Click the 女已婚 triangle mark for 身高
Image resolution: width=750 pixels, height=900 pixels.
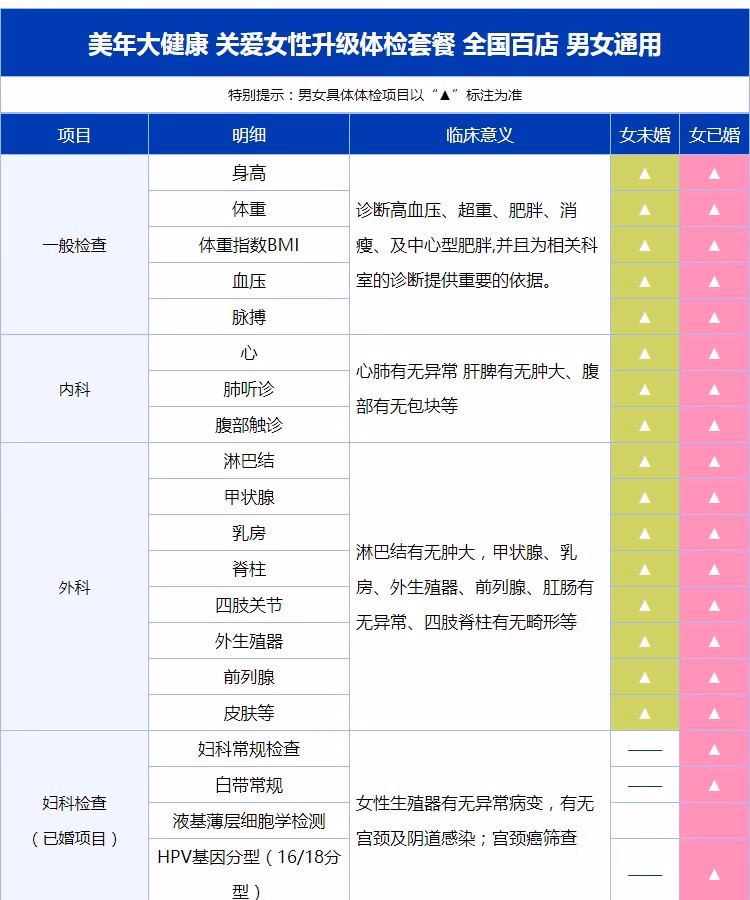714,173
